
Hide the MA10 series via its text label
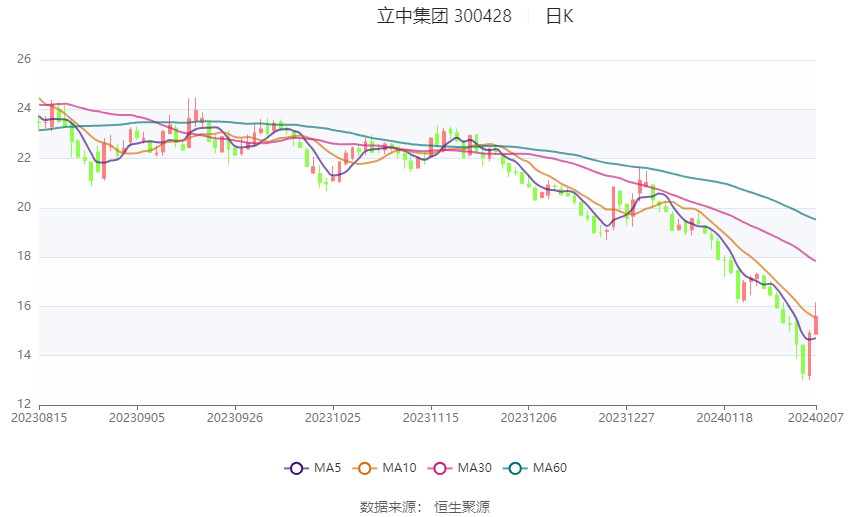point(400,468)
